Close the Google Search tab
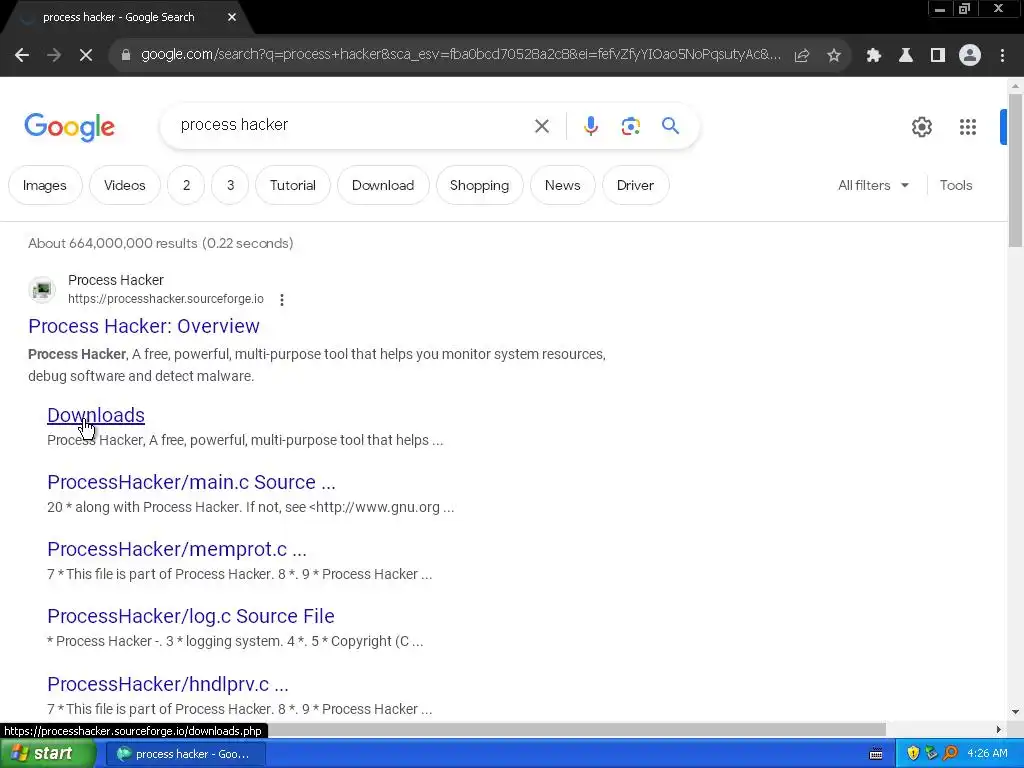This screenshot has height=768, width=1024. coord(232,17)
